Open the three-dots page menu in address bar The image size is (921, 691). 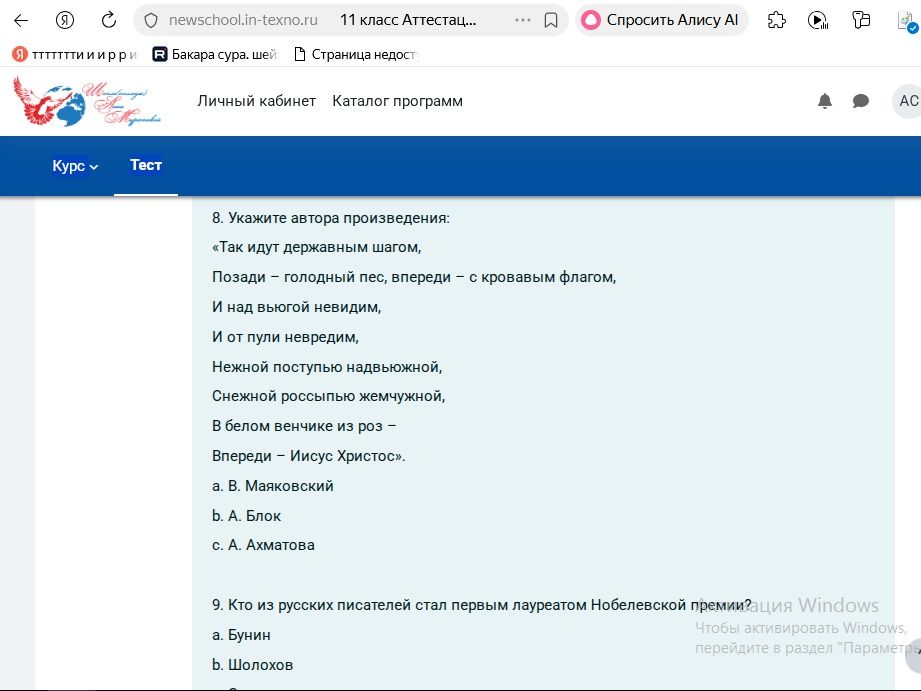click(522, 21)
